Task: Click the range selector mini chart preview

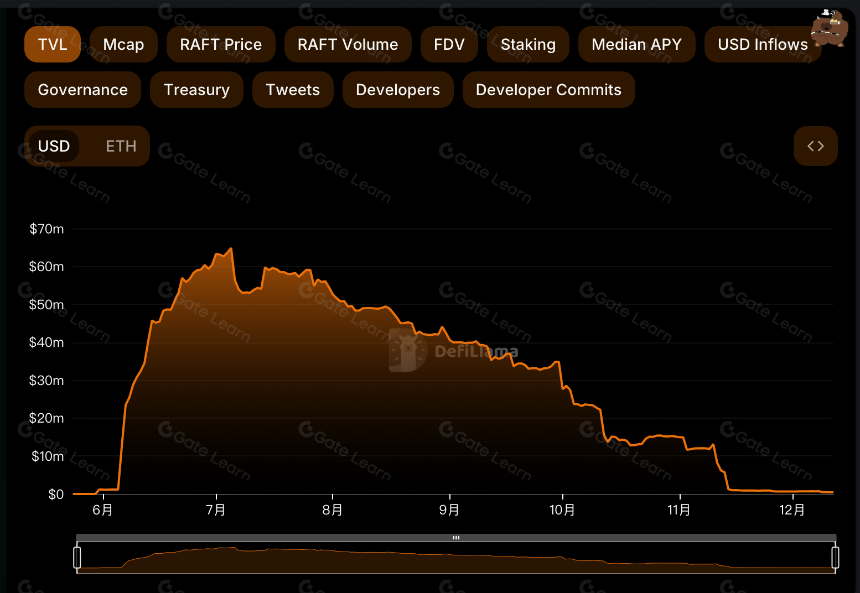Action: pos(456,557)
